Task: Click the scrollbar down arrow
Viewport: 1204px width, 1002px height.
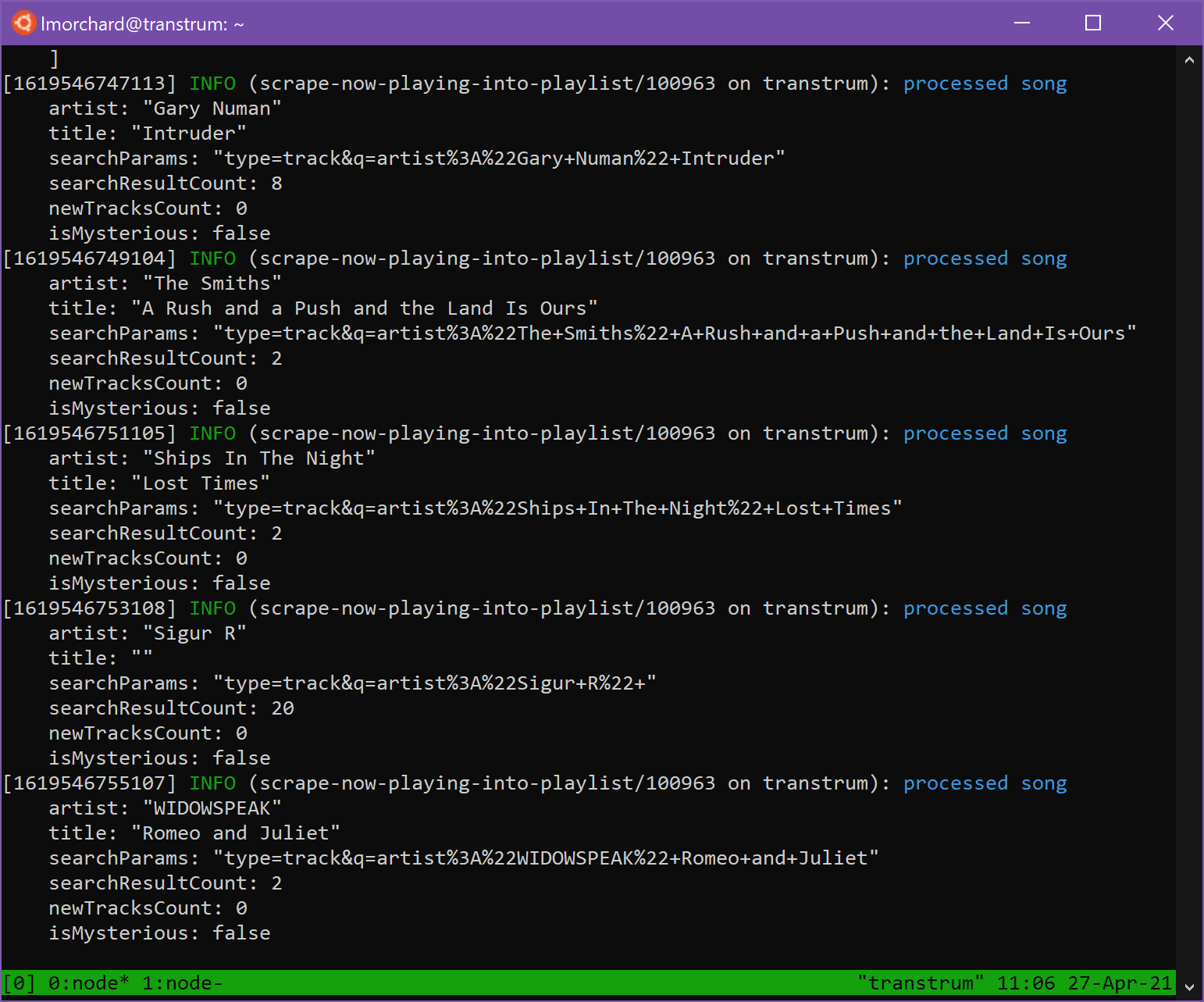Action: [x=1189, y=987]
